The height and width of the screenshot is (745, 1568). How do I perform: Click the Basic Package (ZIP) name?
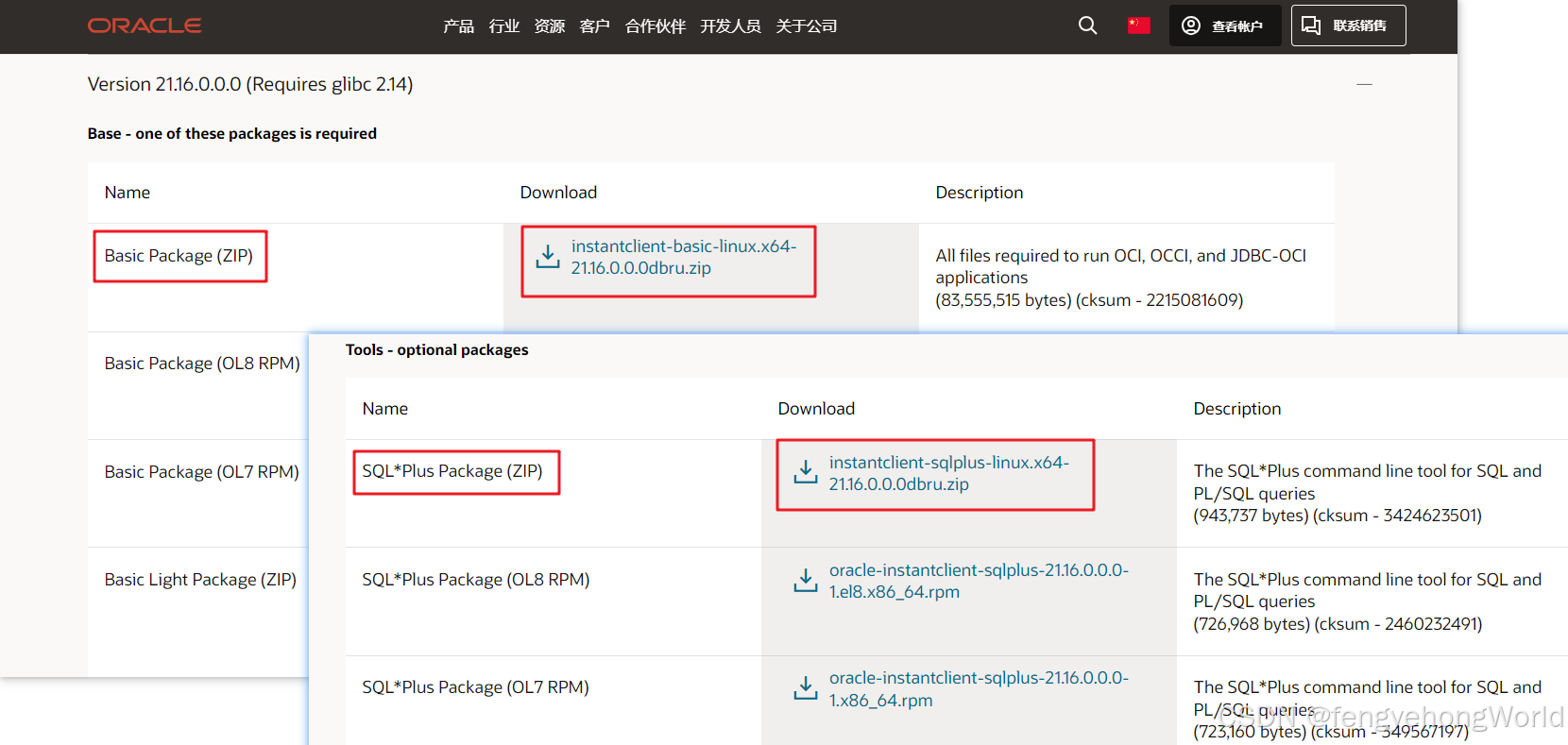[x=179, y=256]
